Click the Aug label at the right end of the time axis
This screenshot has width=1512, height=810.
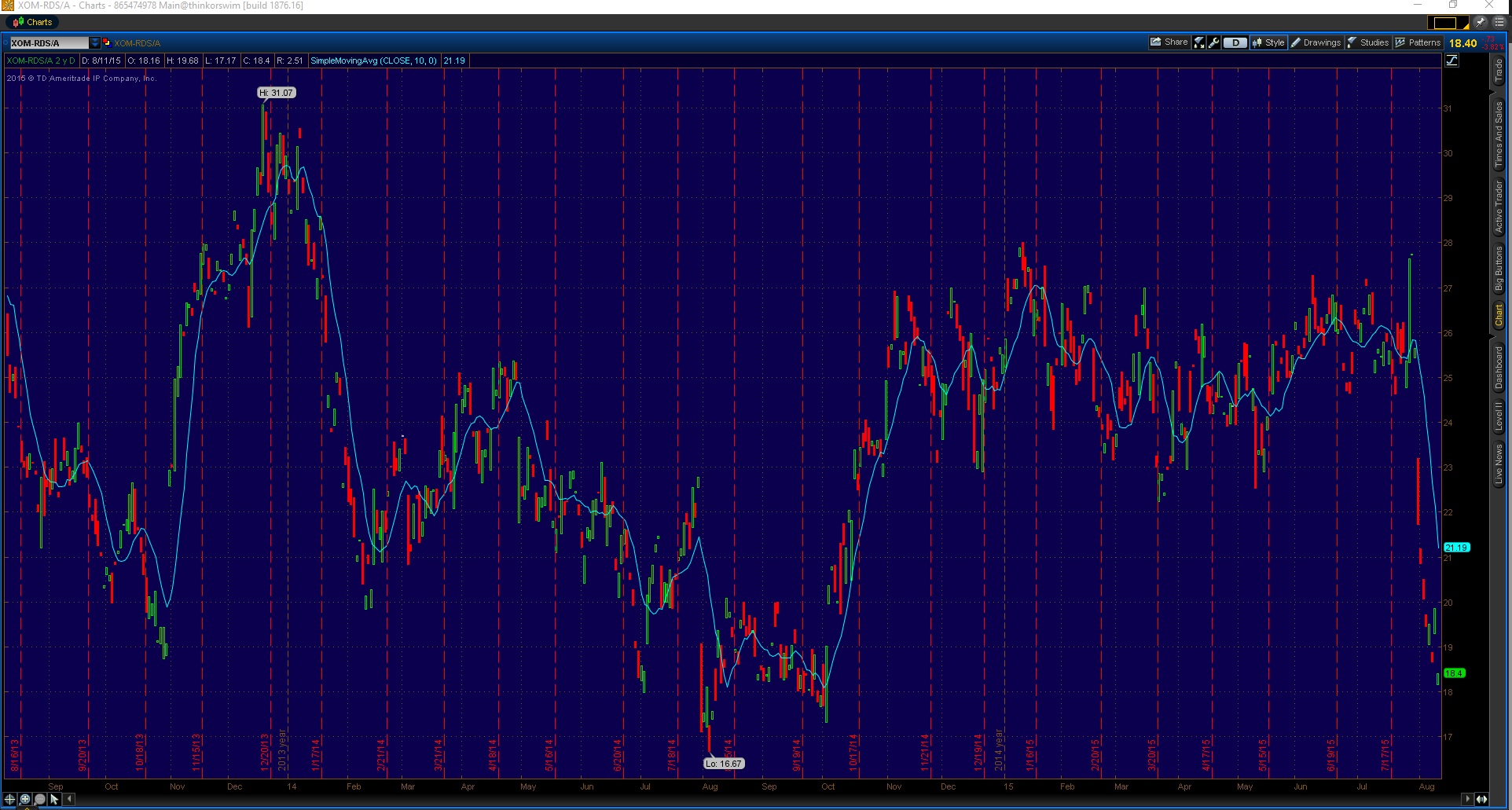1426,786
